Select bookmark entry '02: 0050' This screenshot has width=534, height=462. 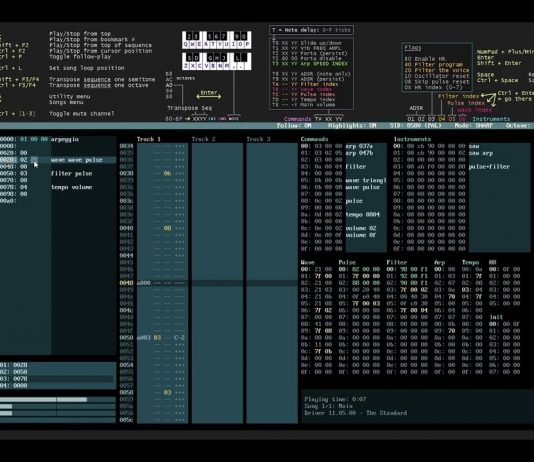click(x=58, y=372)
